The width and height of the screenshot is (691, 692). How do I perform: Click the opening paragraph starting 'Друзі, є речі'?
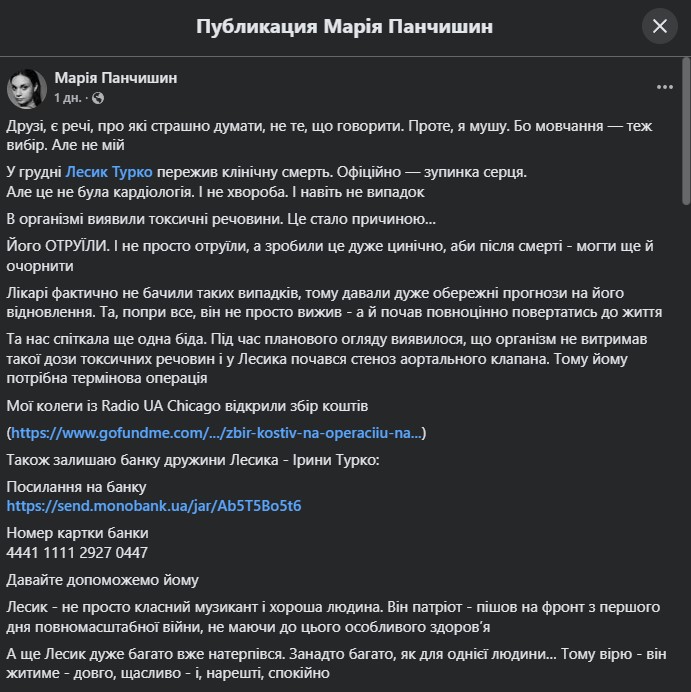coord(330,135)
